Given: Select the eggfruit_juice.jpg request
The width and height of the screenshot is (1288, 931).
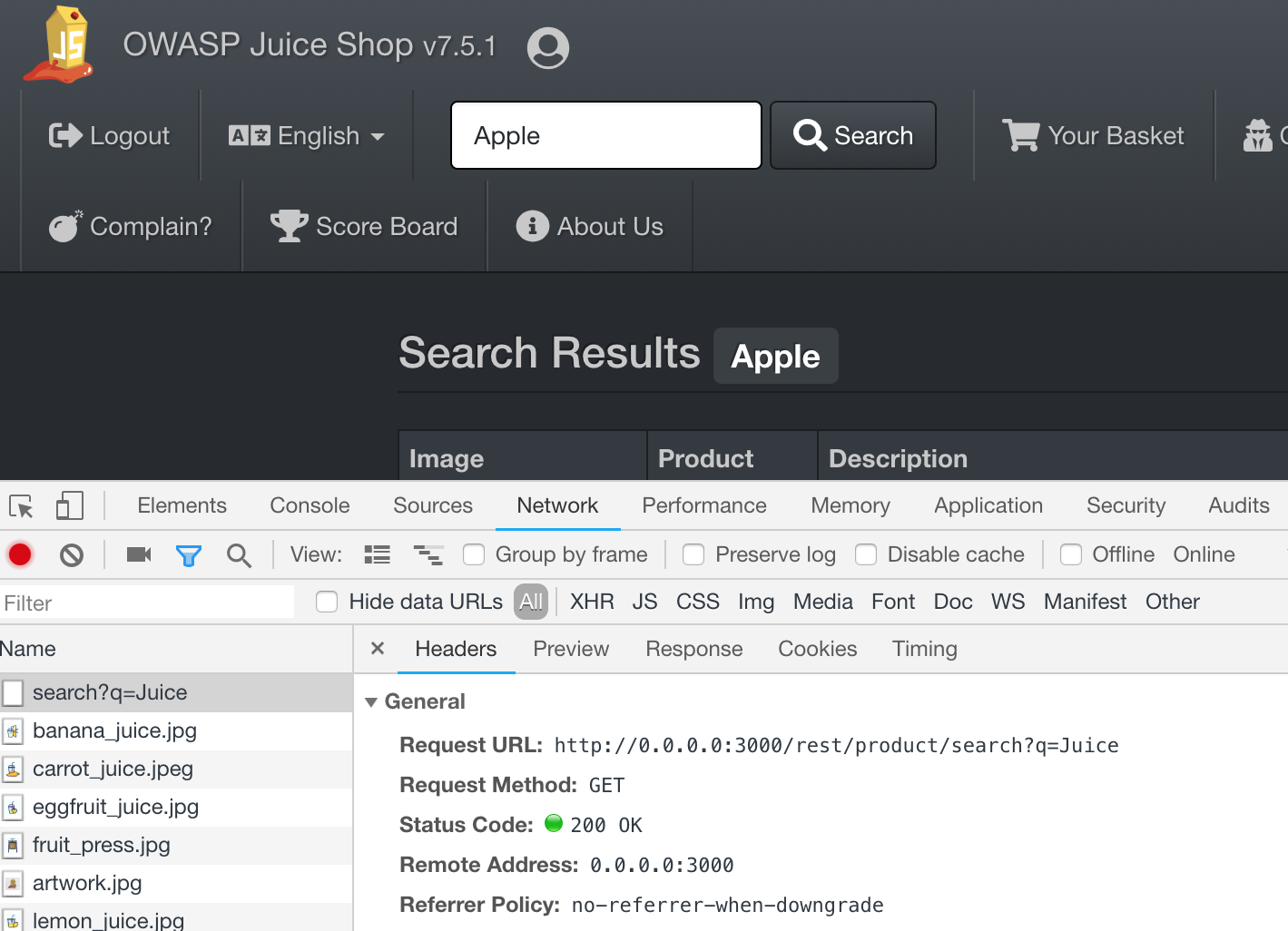Looking at the screenshot, I should pos(176,807).
